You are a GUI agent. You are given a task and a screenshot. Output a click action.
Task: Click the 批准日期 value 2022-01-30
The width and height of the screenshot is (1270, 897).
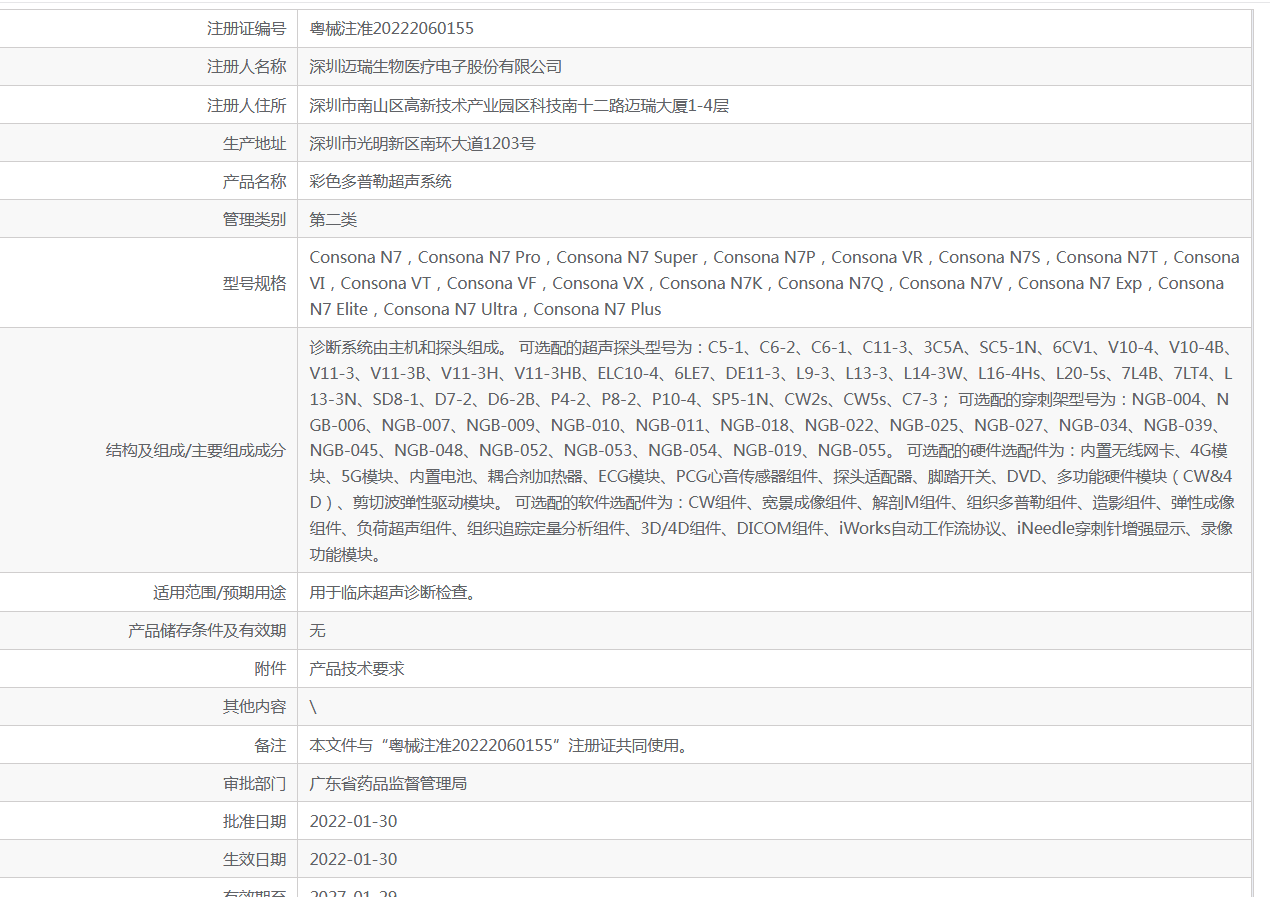click(x=353, y=821)
